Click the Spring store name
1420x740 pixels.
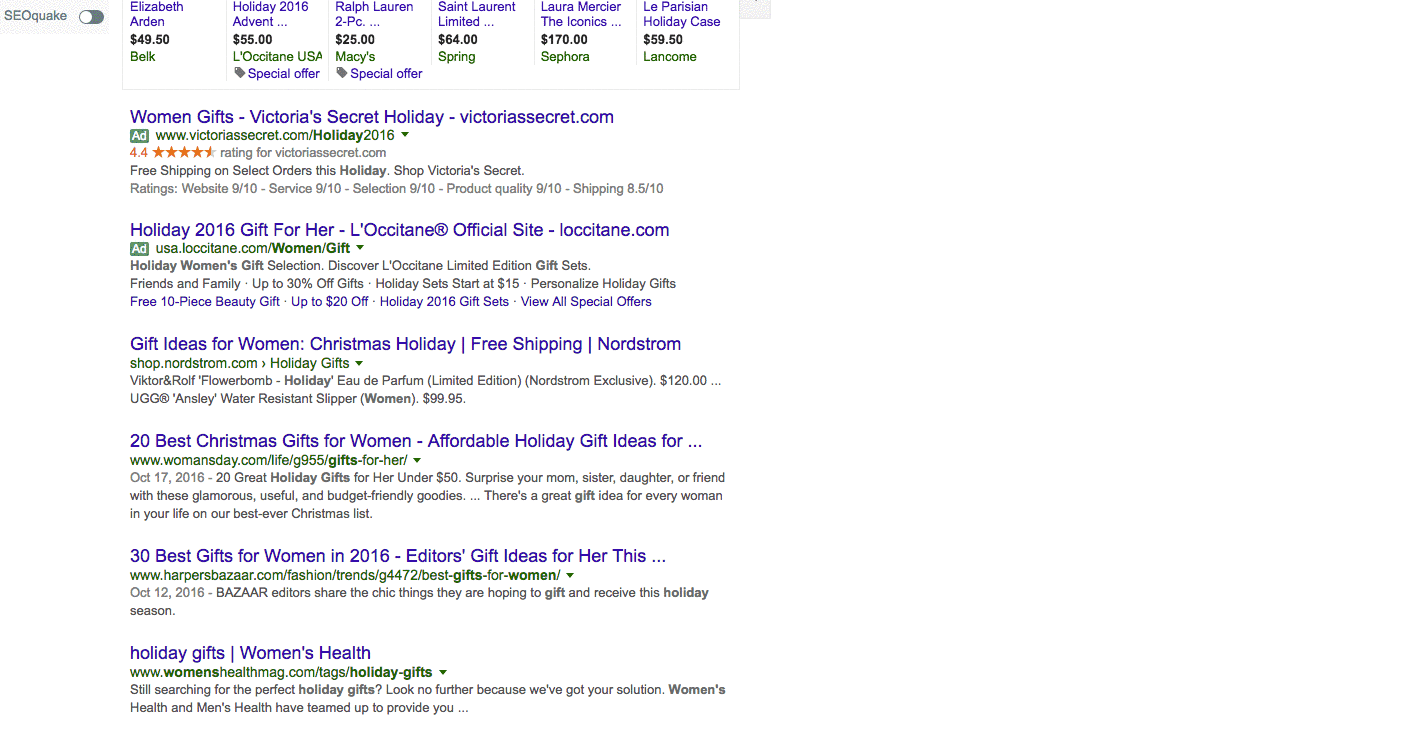pyautogui.click(x=457, y=56)
